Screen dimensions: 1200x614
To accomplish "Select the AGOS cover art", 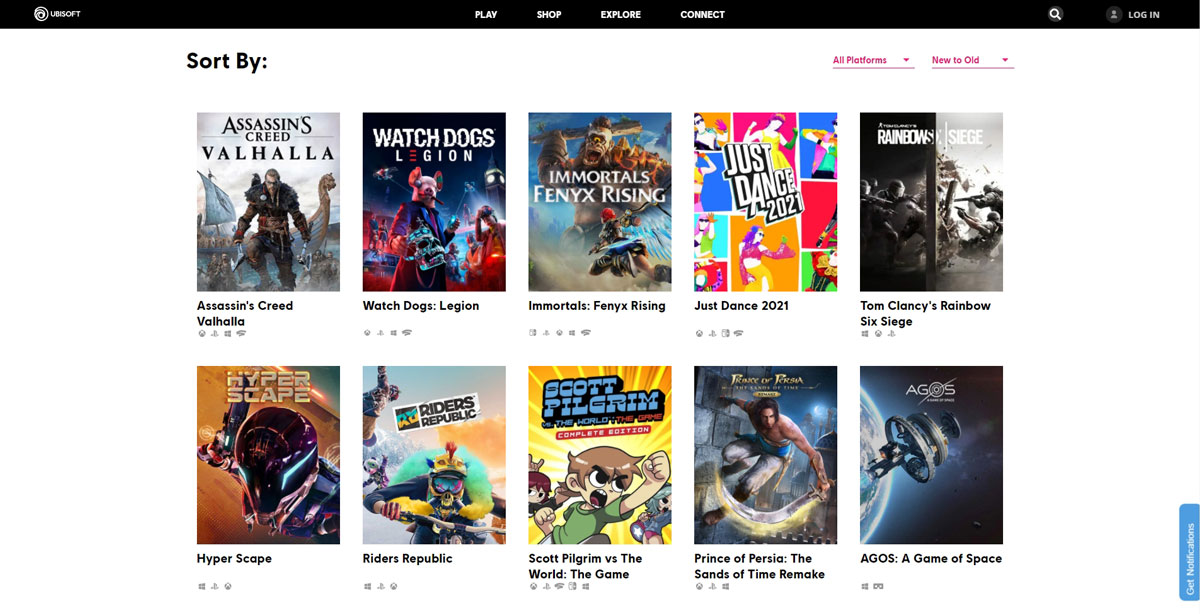I will pyautogui.click(x=932, y=455).
